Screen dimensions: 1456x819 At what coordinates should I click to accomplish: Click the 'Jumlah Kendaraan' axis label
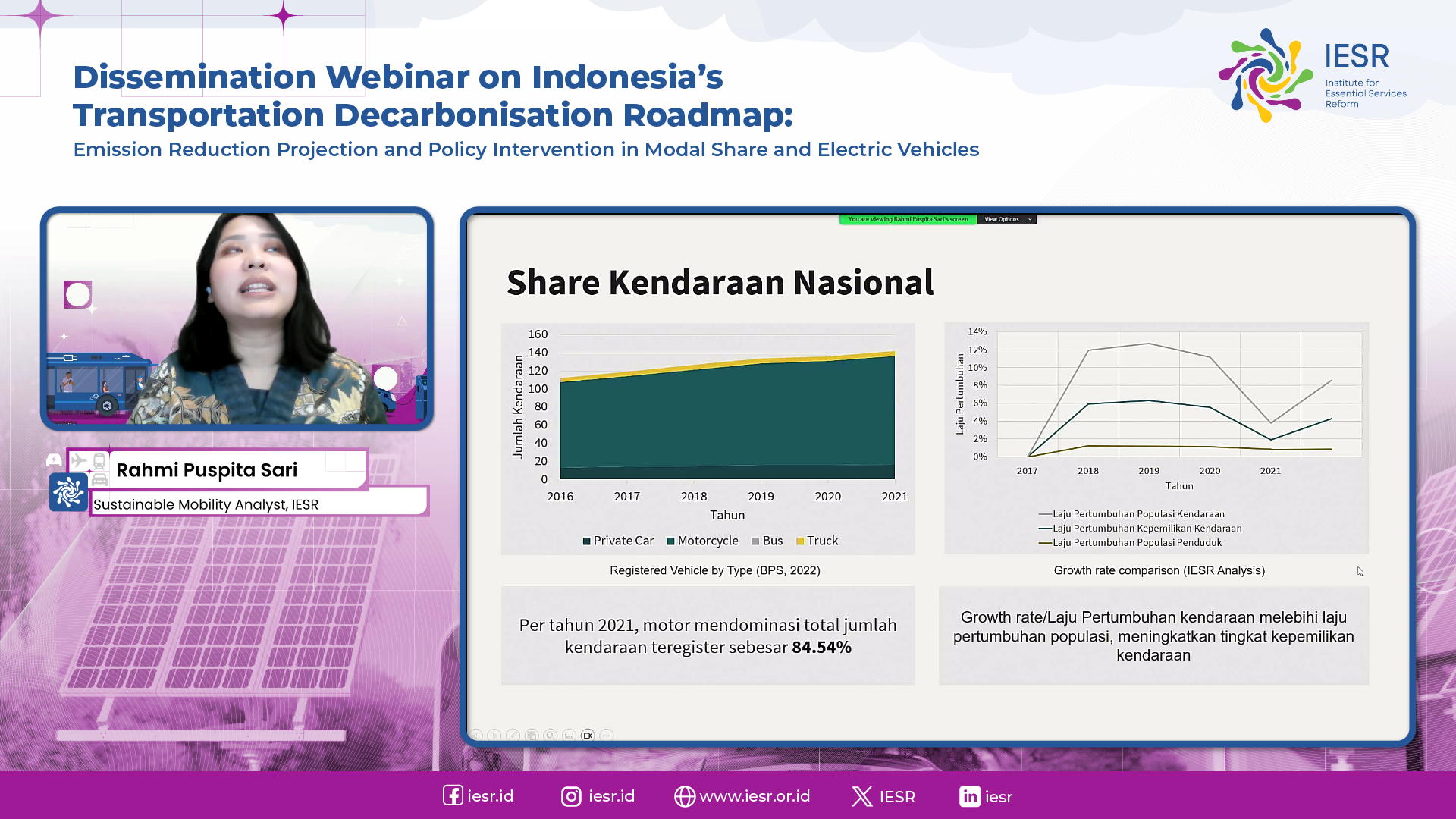pyautogui.click(x=519, y=406)
